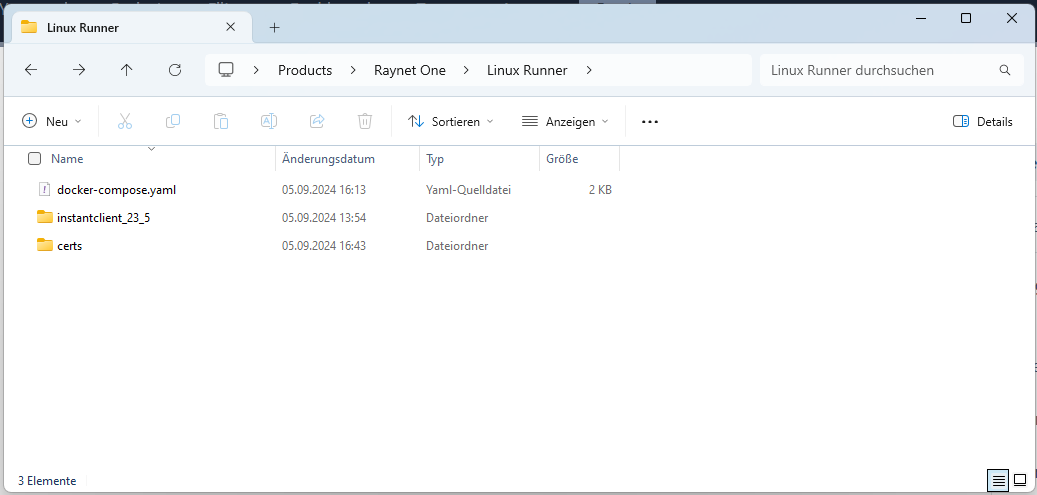Click the Rename icon in toolbar
Image resolution: width=1037 pixels, height=495 pixels.
tap(269, 121)
